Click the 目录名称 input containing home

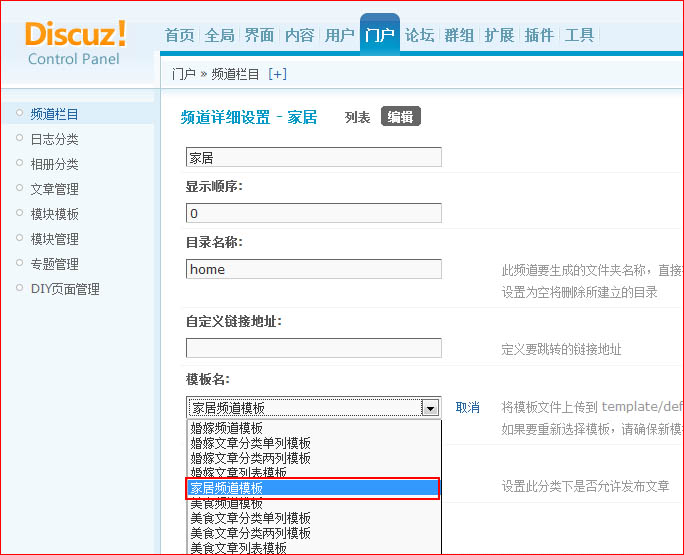click(x=313, y=269)
